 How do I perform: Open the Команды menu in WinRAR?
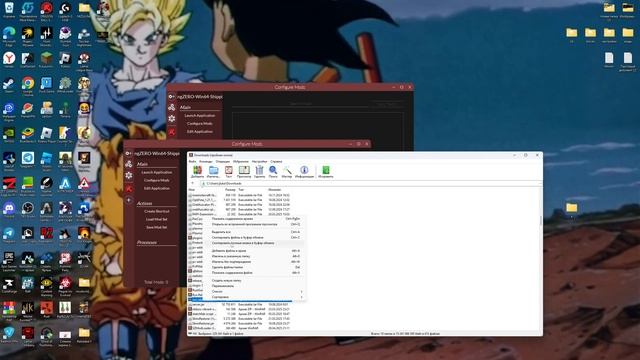point(206,162)
